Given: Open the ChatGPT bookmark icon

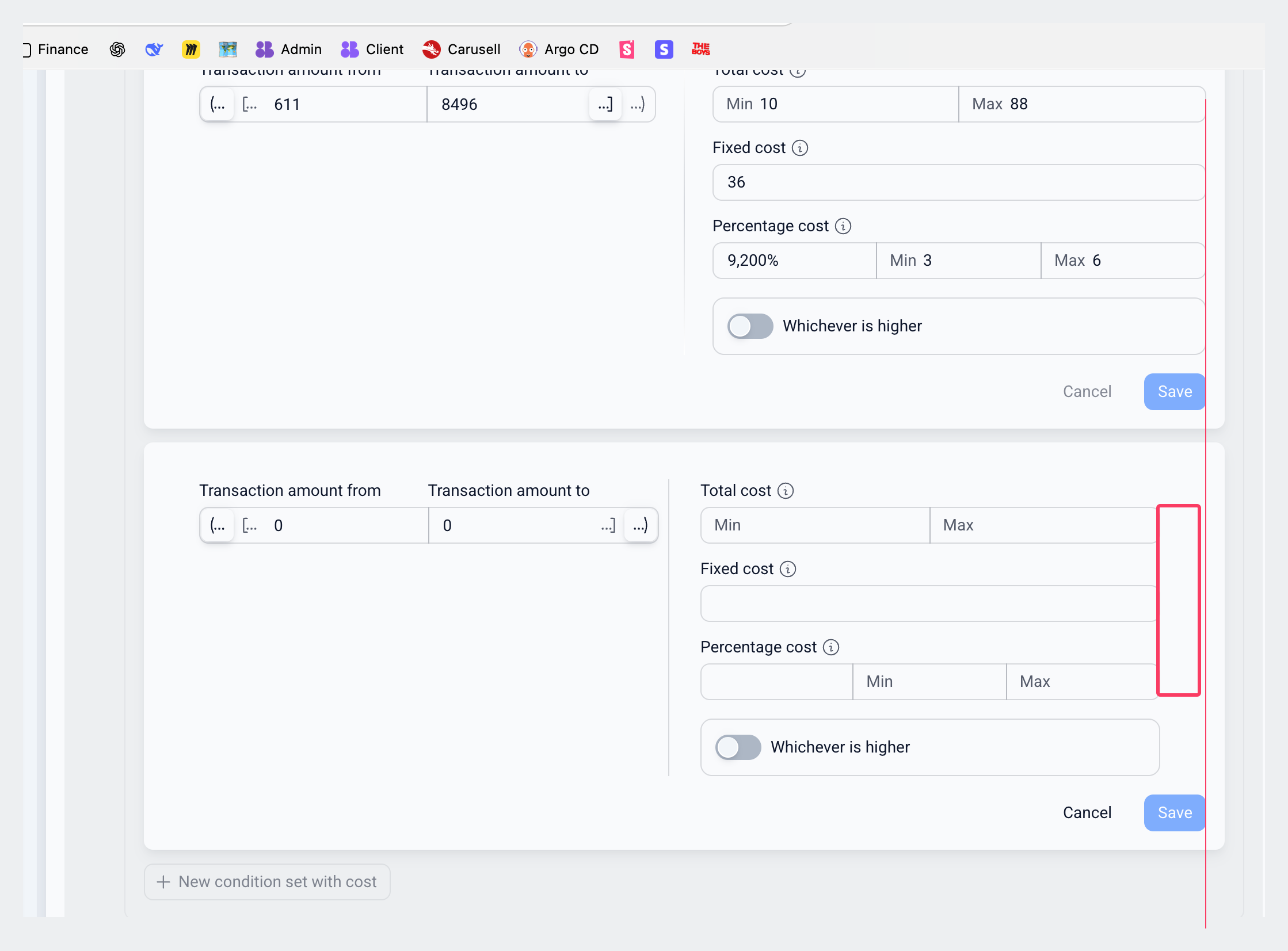Looking at the screenshot, I should pos(117,49).
